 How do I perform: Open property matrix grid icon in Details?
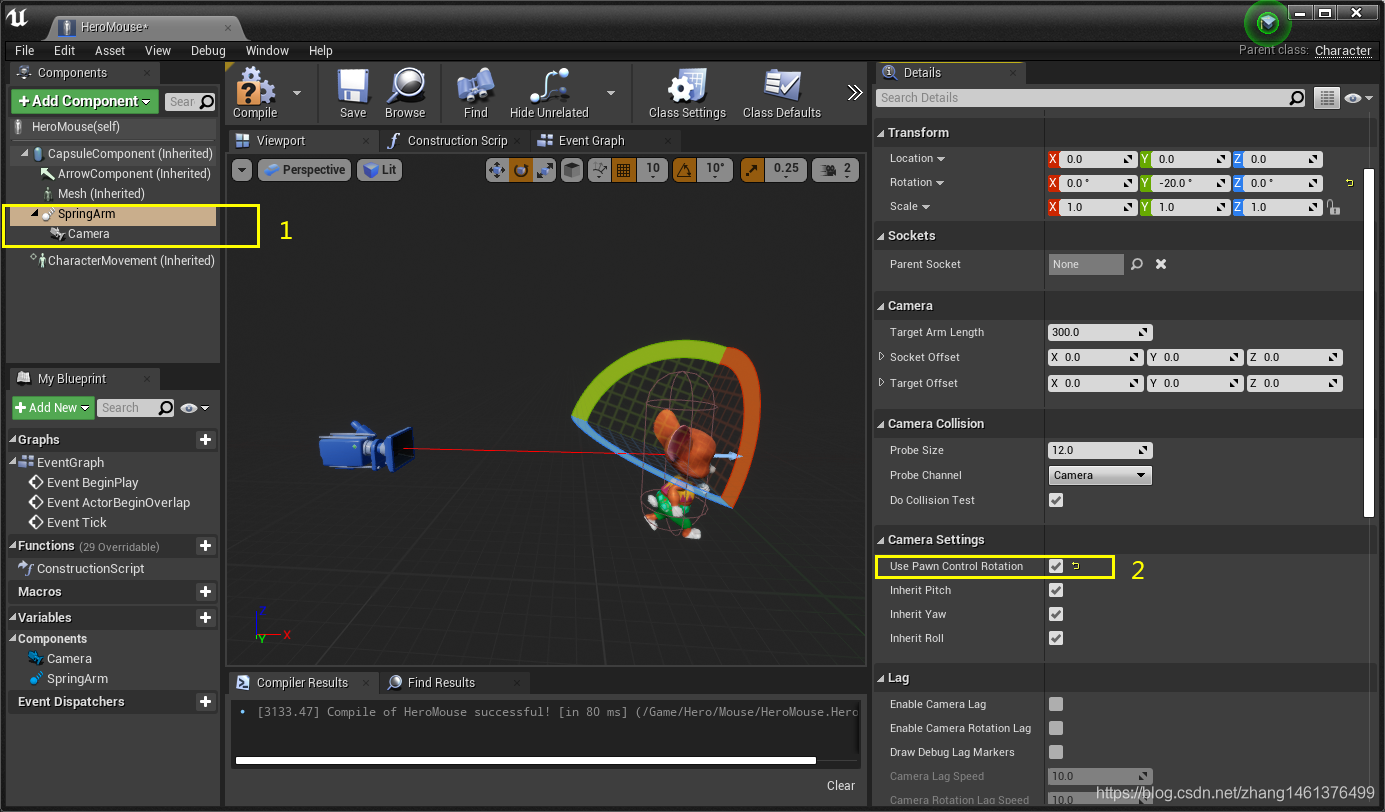(1326, 98)
